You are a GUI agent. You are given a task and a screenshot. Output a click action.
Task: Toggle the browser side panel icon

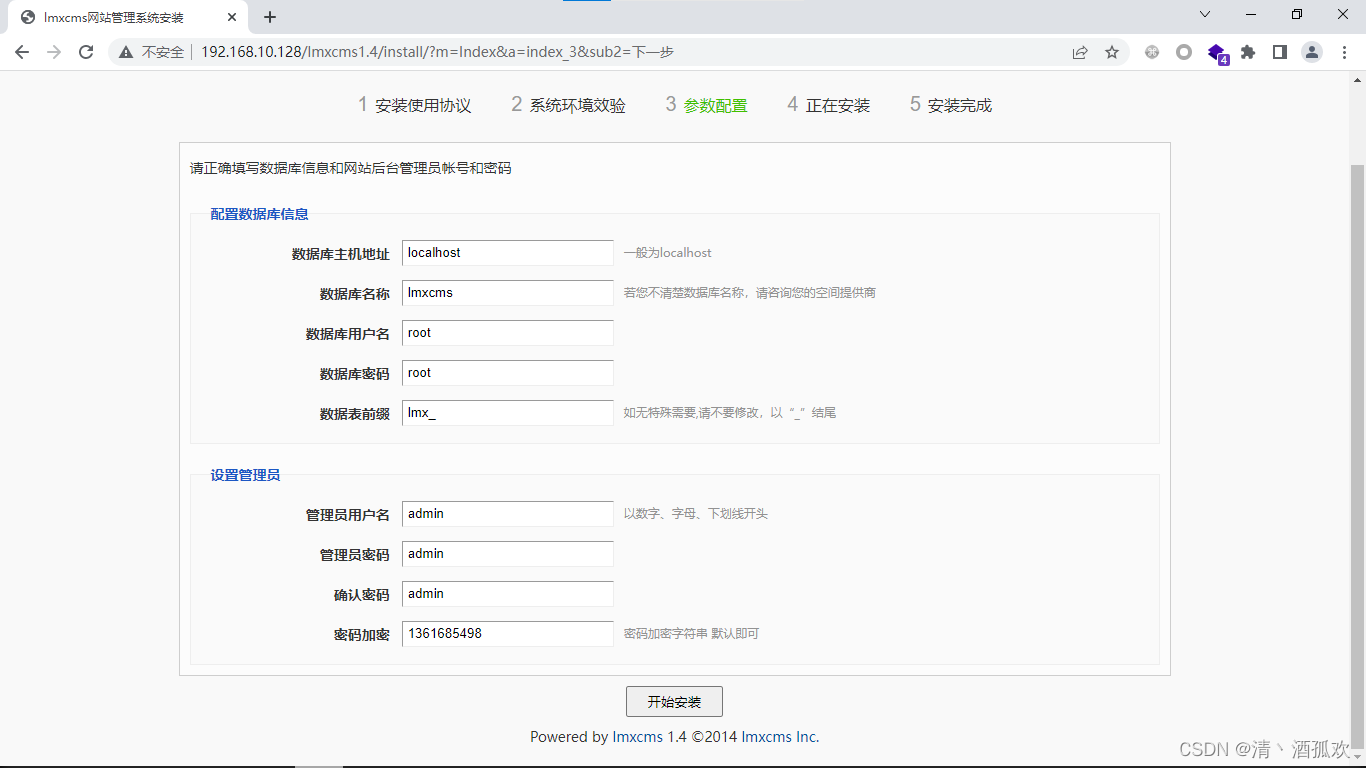1280,52
